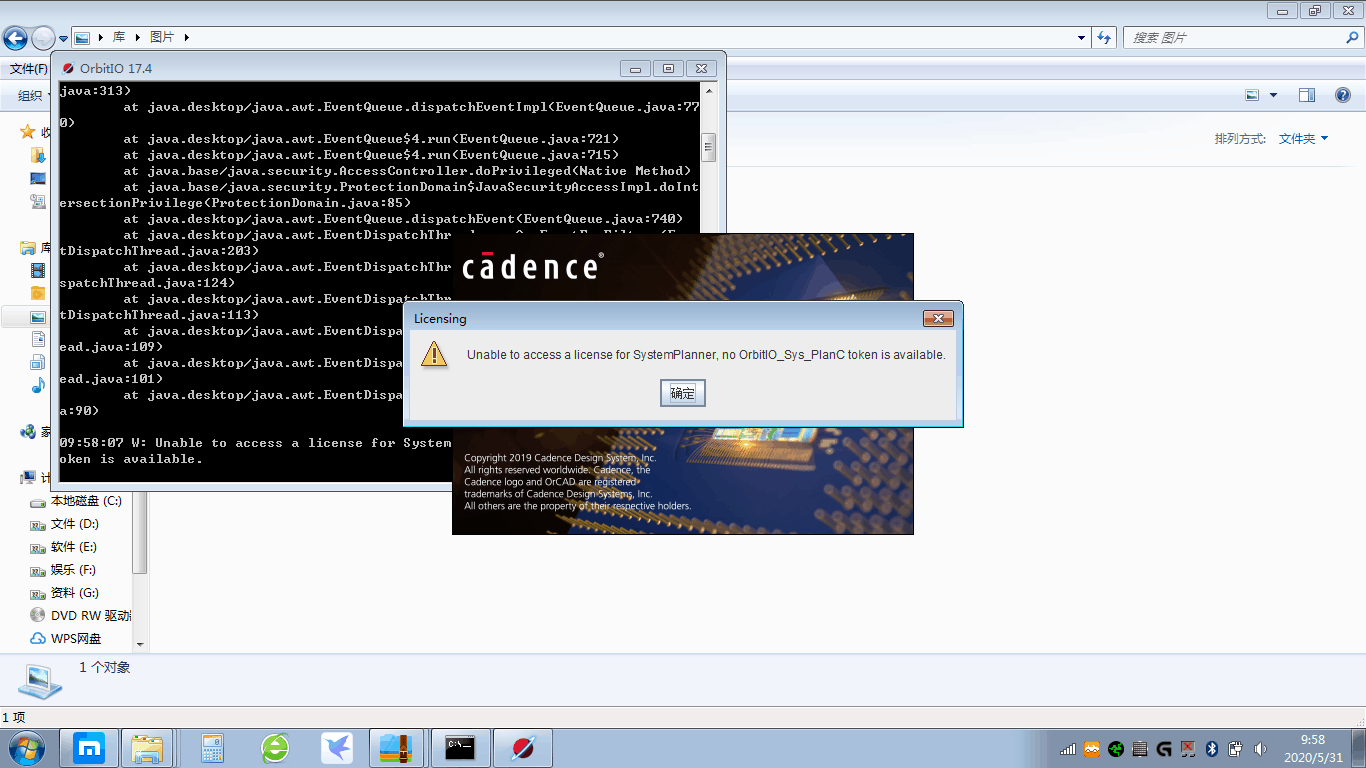Click the OrbitIO console vertical scrollbar thumb
Viewport: 1366px width, 768px height.
tap(709, 147)
